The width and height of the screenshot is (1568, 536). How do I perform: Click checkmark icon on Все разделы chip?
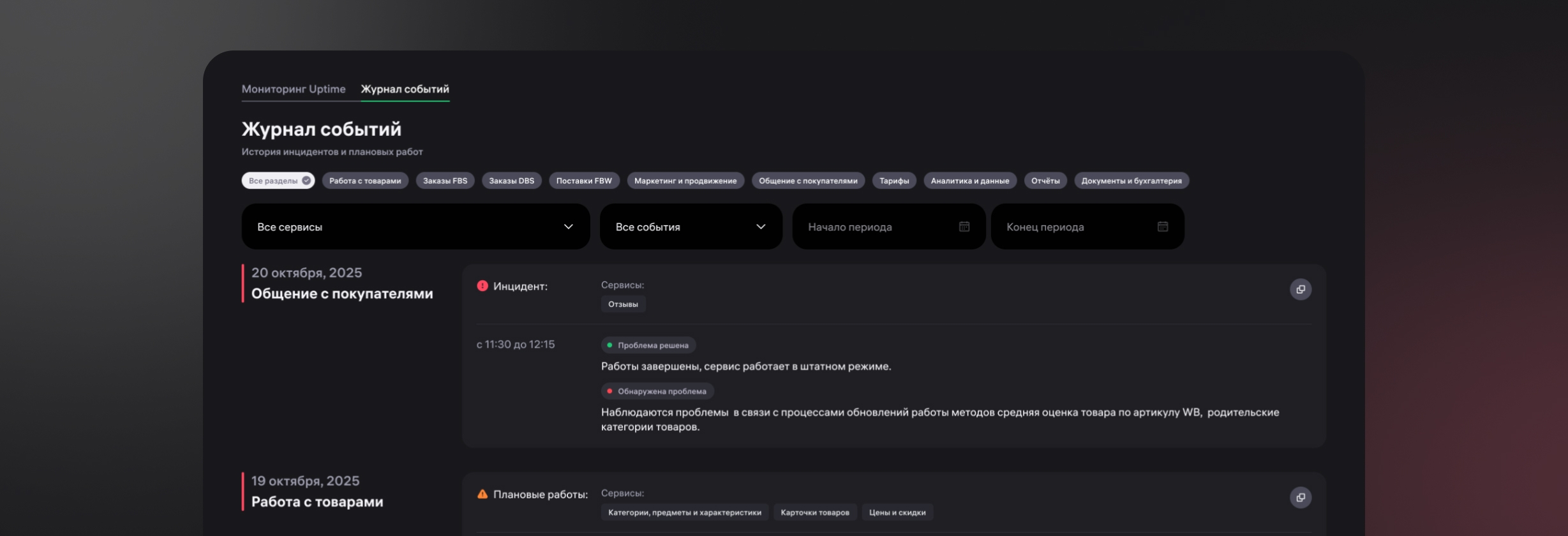(x=306, y=181)
